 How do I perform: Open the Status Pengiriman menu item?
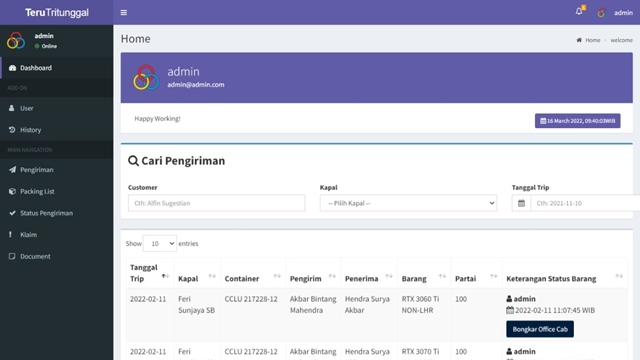(57, 213)
